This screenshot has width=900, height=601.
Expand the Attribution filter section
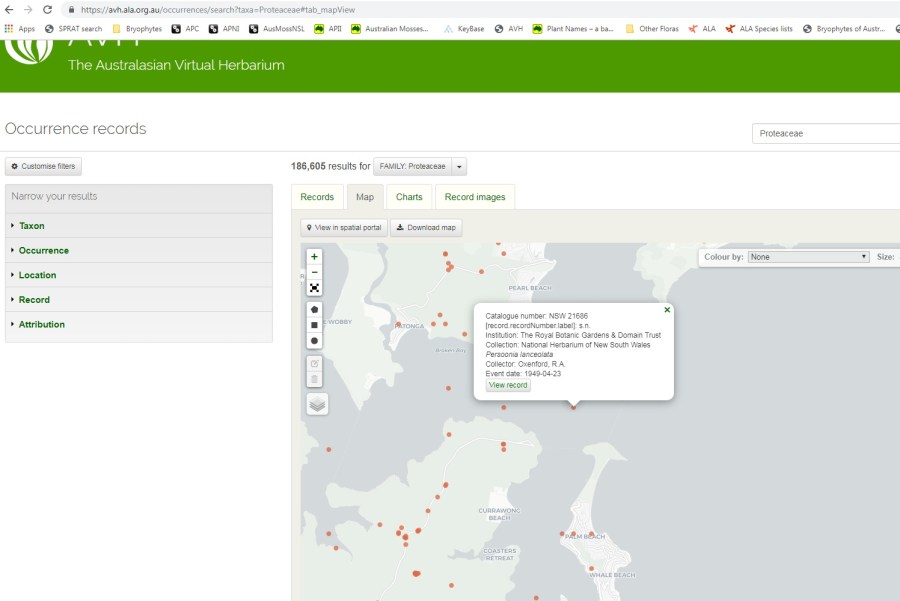41,324
